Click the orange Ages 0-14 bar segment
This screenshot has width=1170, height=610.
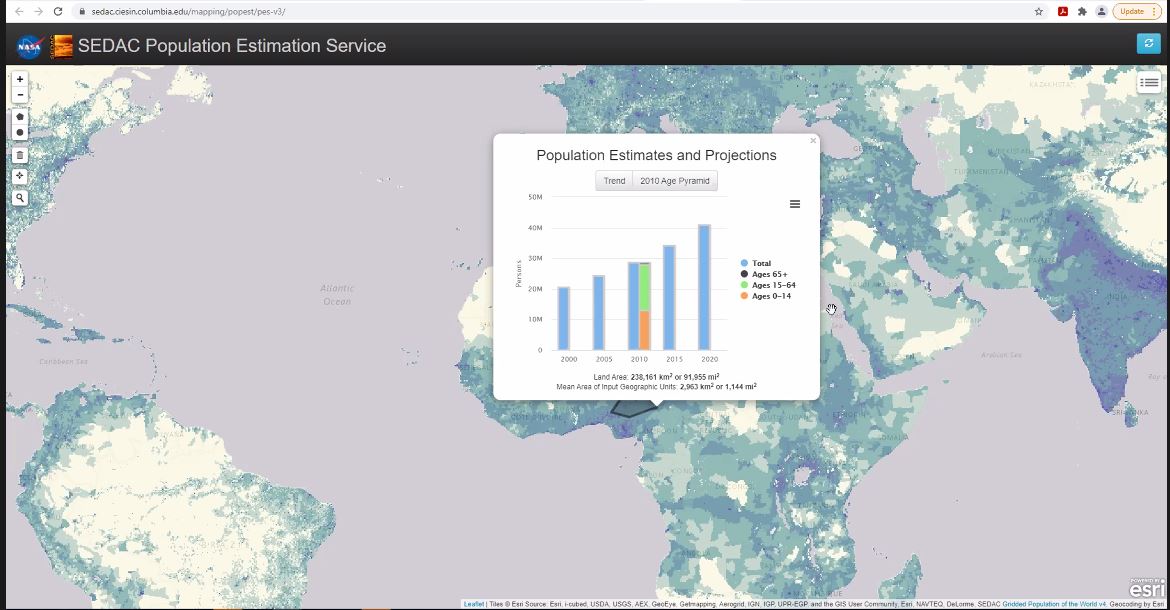point(645,331)
